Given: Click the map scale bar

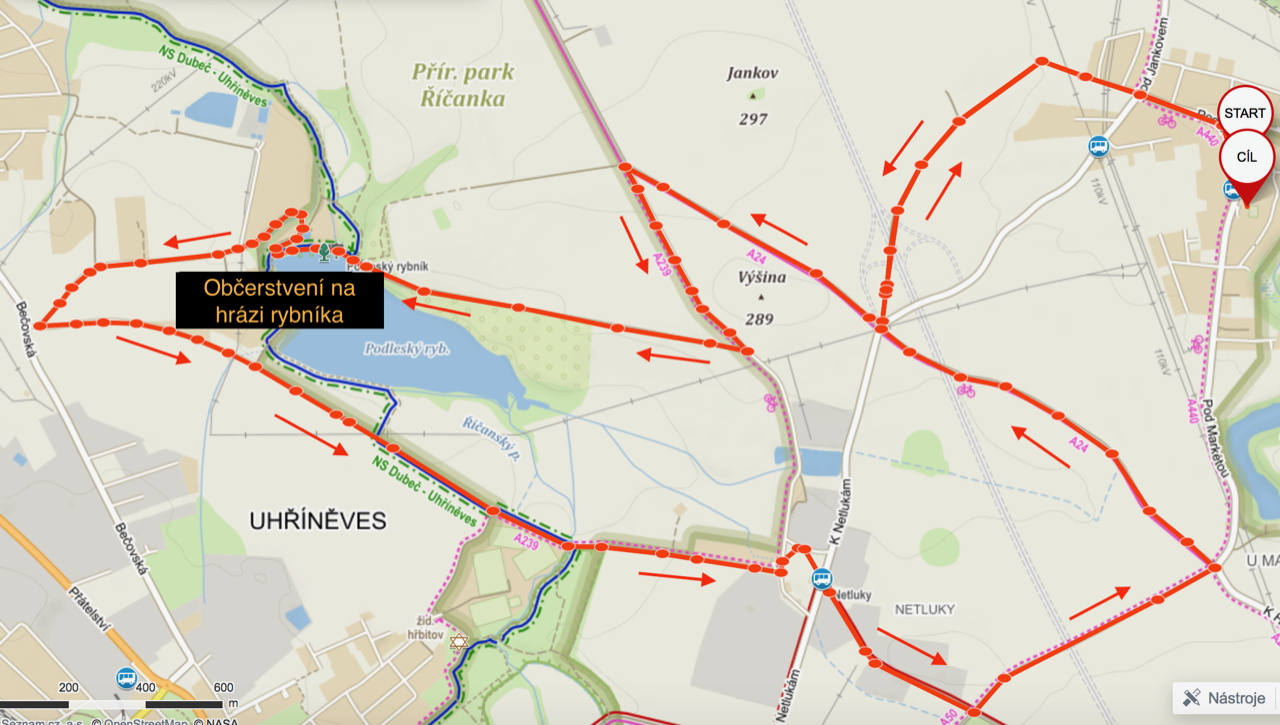Looking at the screenshot, I should coord(111,706).
